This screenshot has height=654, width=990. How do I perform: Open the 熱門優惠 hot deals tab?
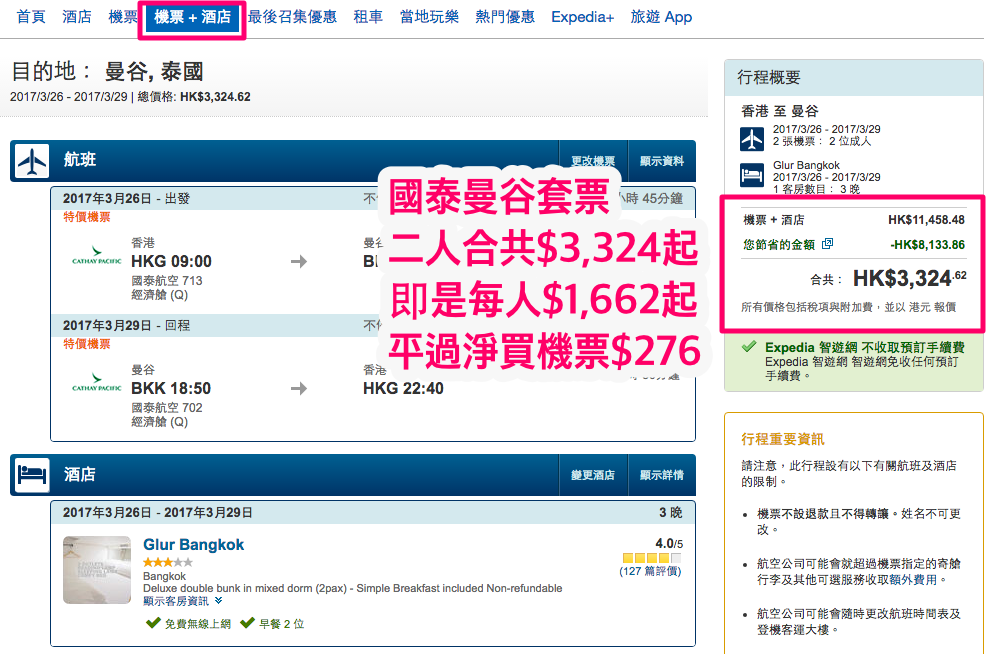coord(505,17)
